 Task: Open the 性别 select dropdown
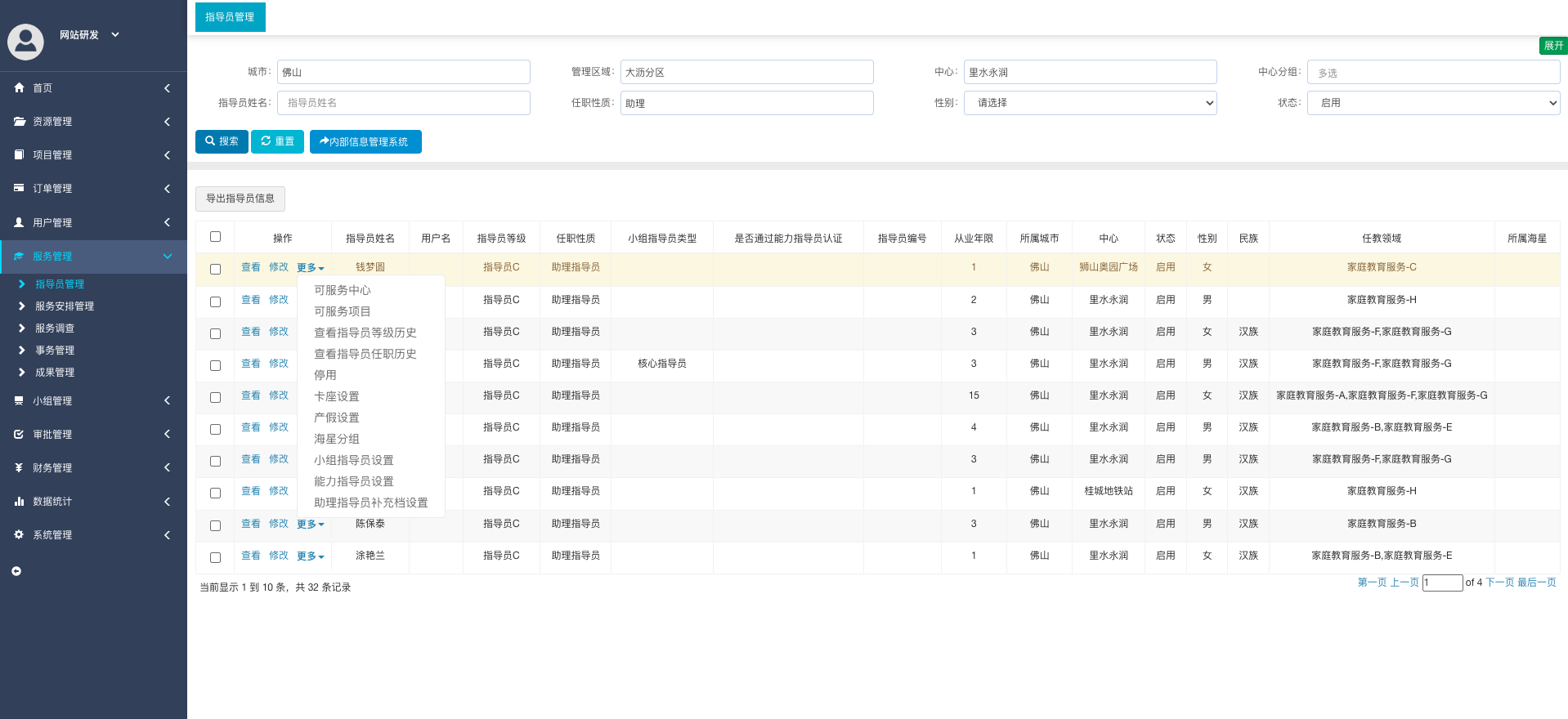coord(1090,103)
